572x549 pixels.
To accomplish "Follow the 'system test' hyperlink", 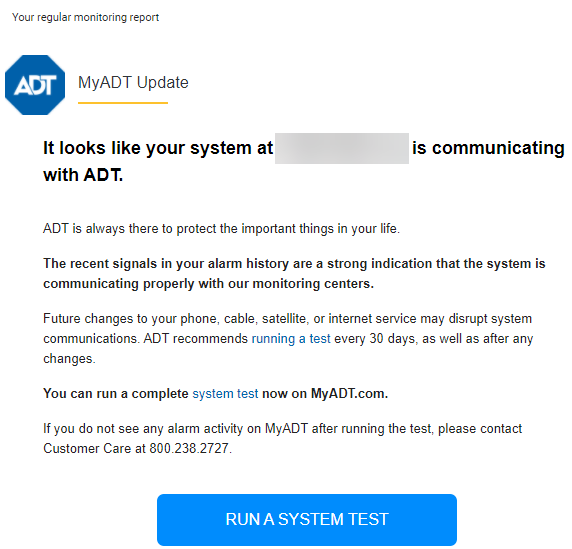I will pos(225,394).
